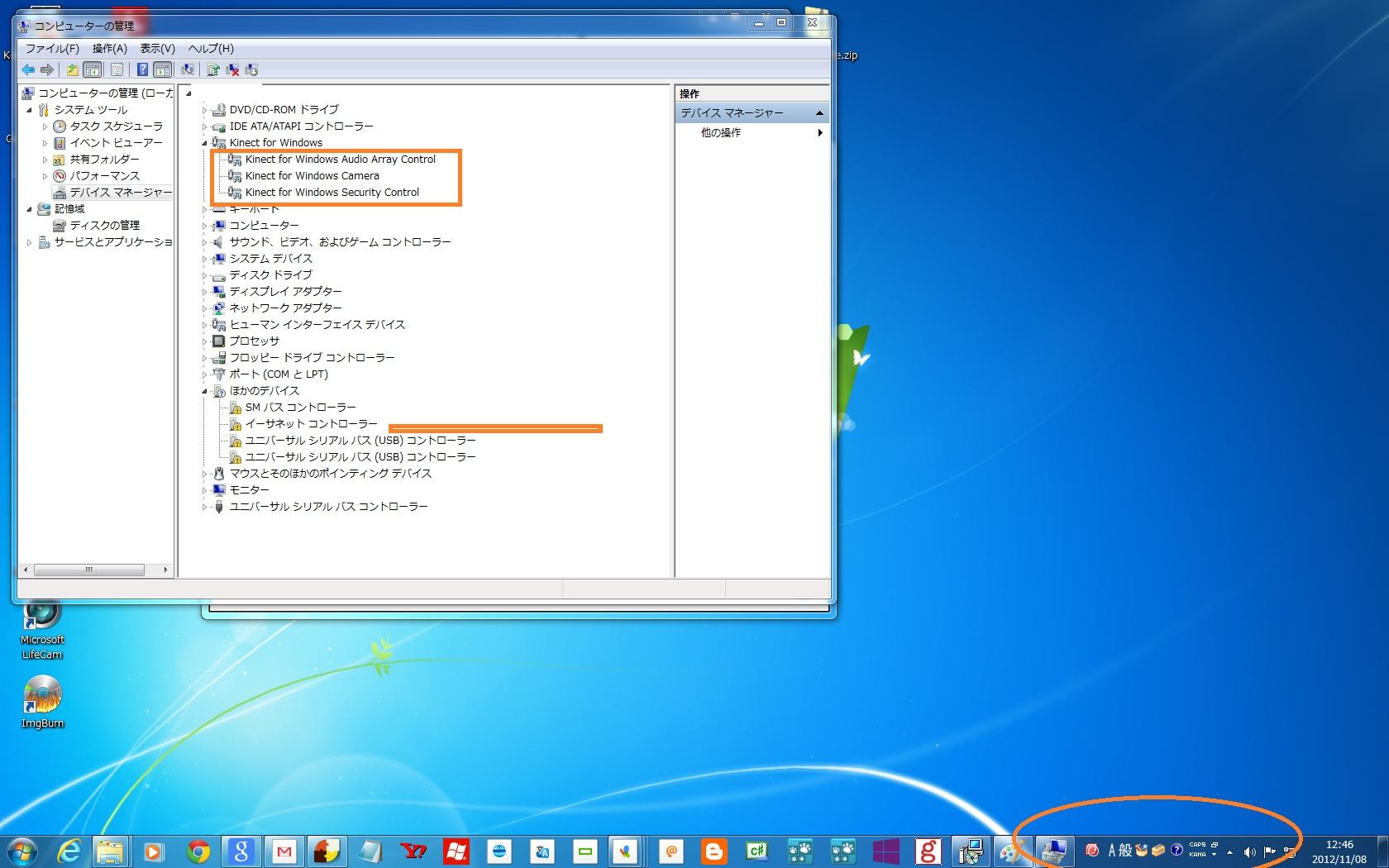The image size is (1389, 868).
Task: Click the Up one level folder icon
Action: click(x=73, y=70)
